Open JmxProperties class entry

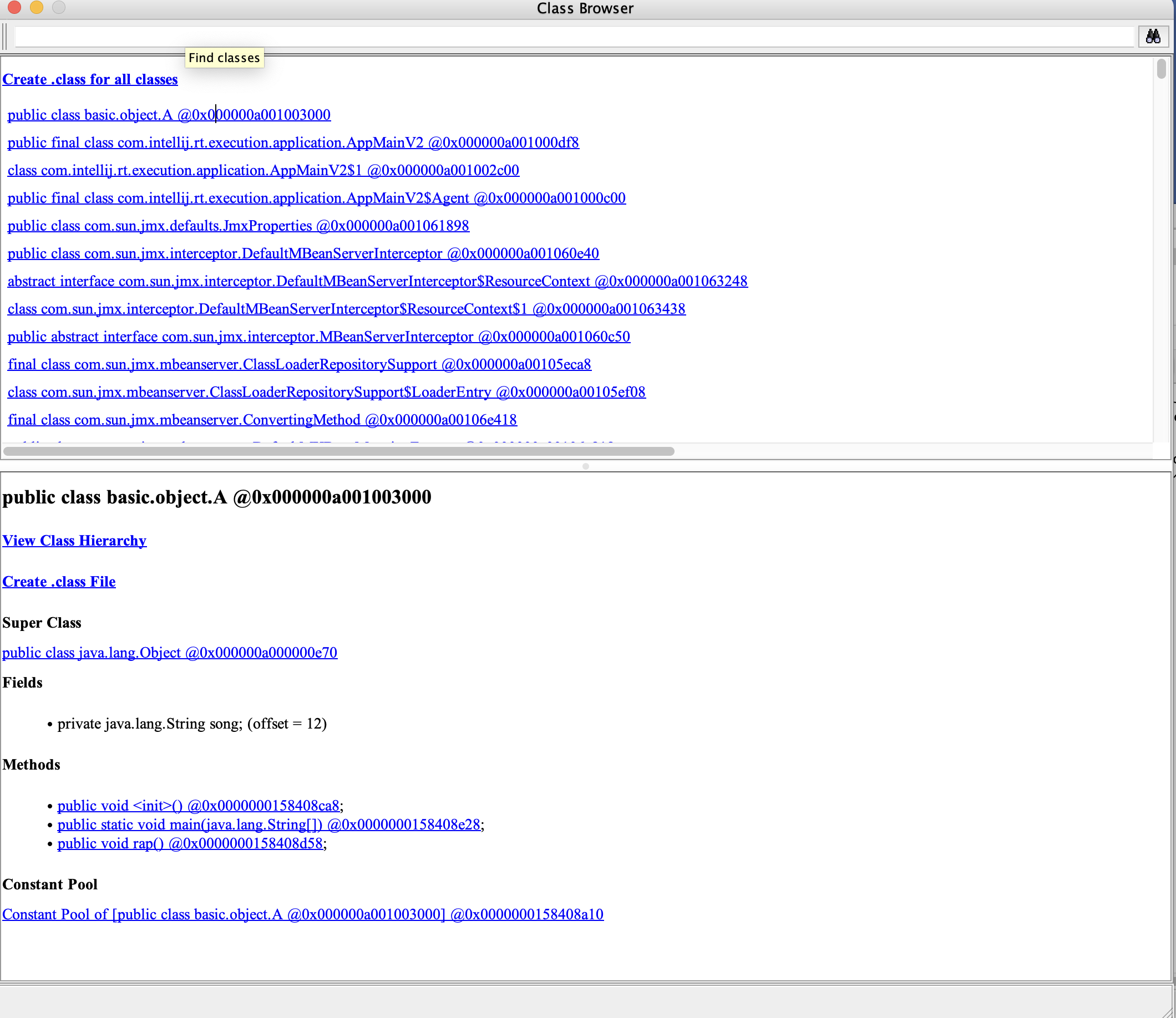tap(237, 226)
